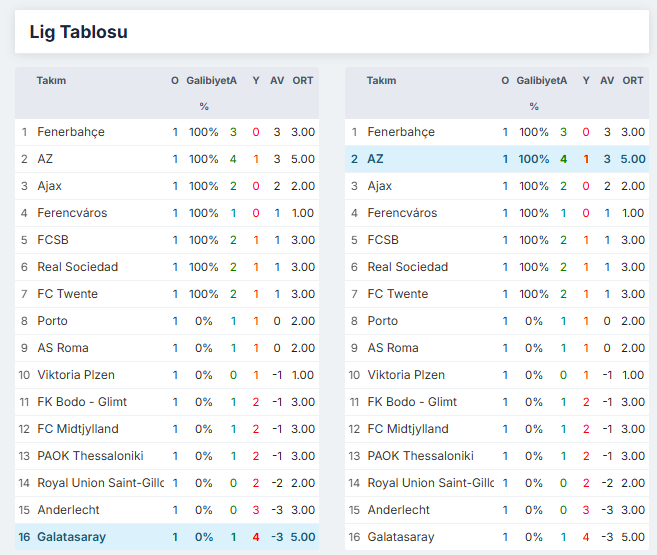Select FC Midtjylland in right table
Screen dimensions: 657x555
pos(408,429)
